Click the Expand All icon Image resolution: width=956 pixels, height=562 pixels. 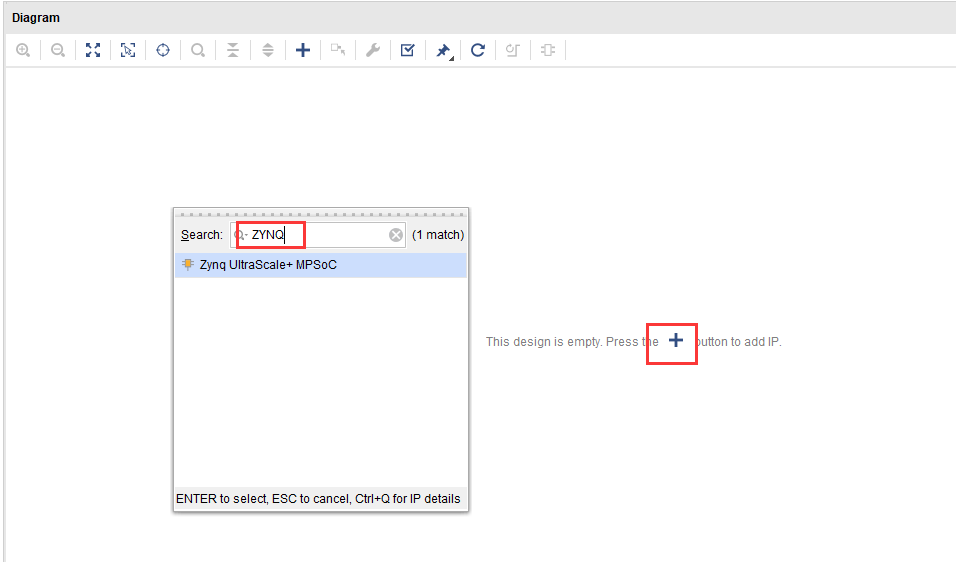(268, 50)
